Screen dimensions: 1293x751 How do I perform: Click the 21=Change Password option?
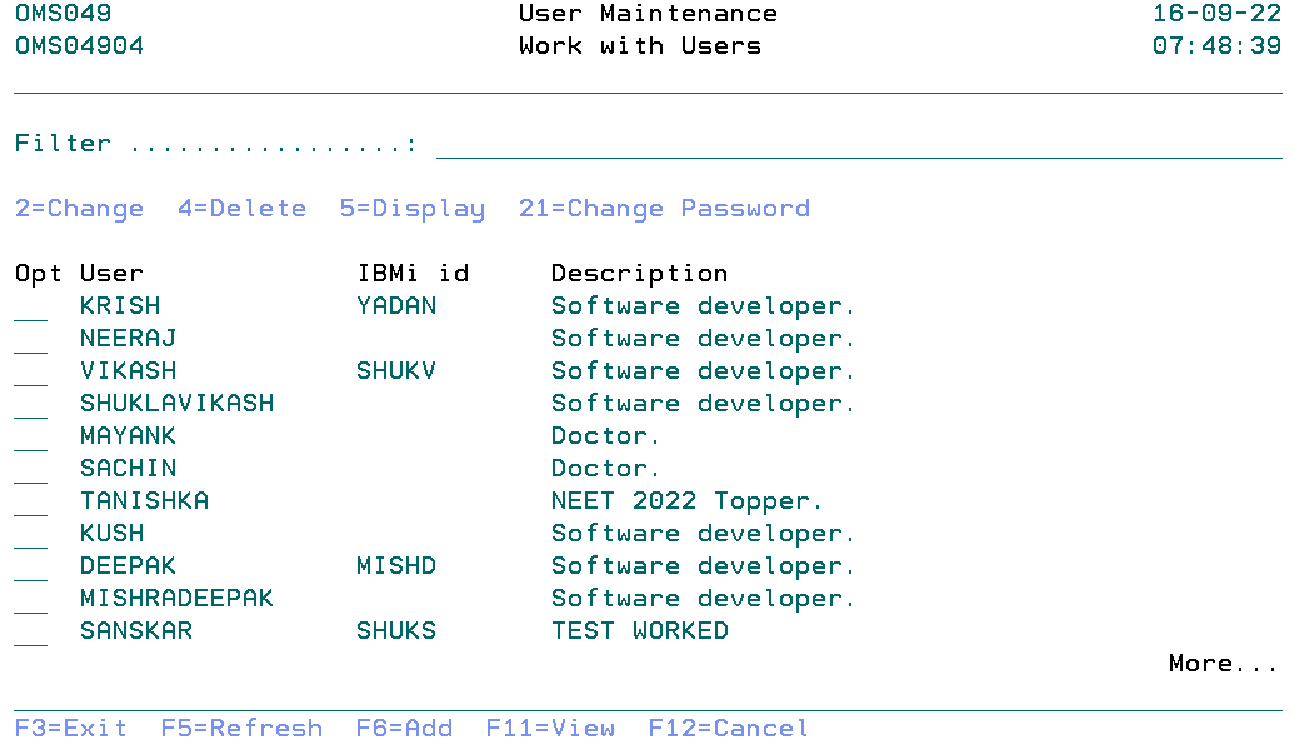664,209
